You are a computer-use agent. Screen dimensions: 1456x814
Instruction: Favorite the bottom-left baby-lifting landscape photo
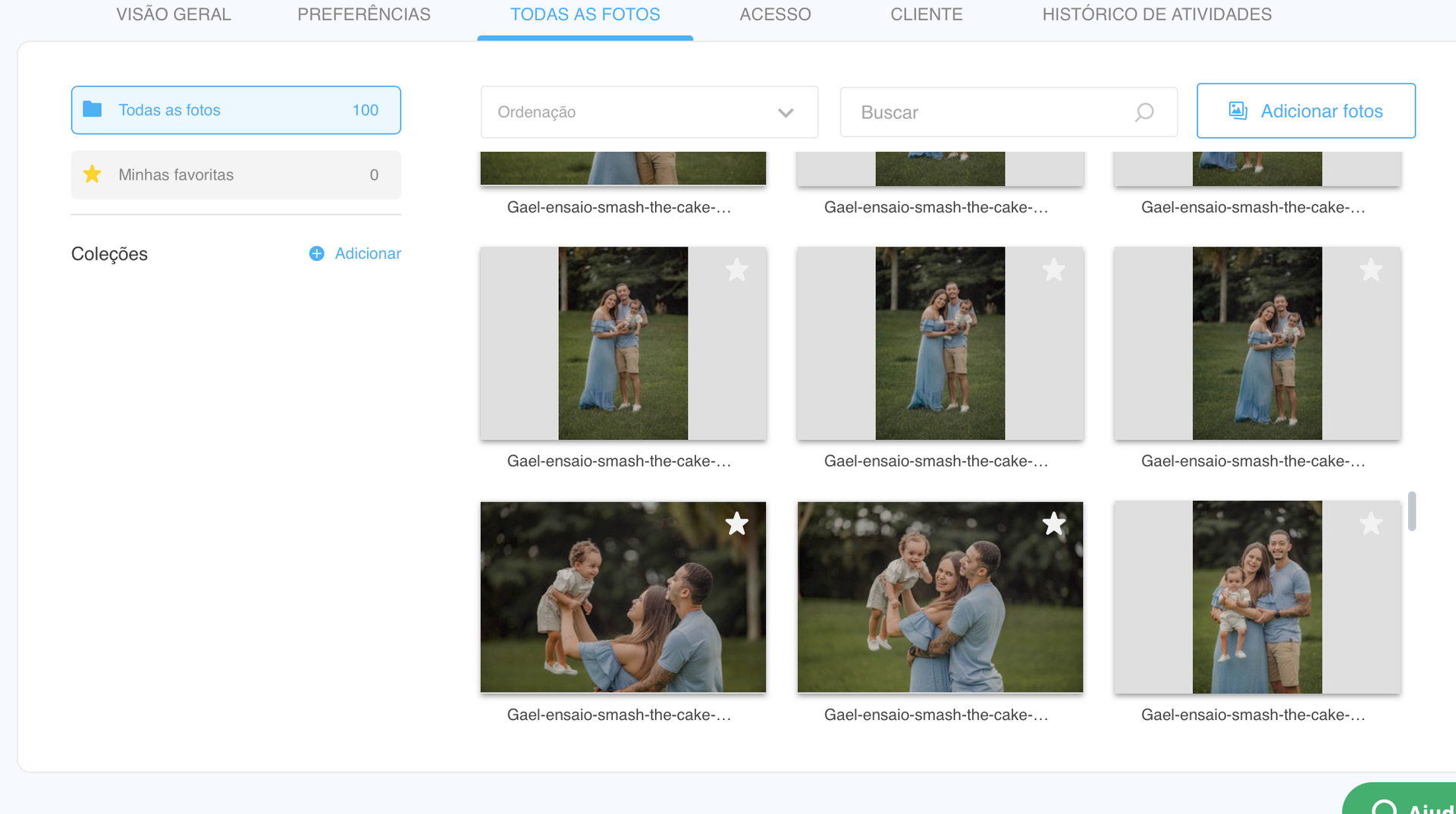(x=736, y=523)
